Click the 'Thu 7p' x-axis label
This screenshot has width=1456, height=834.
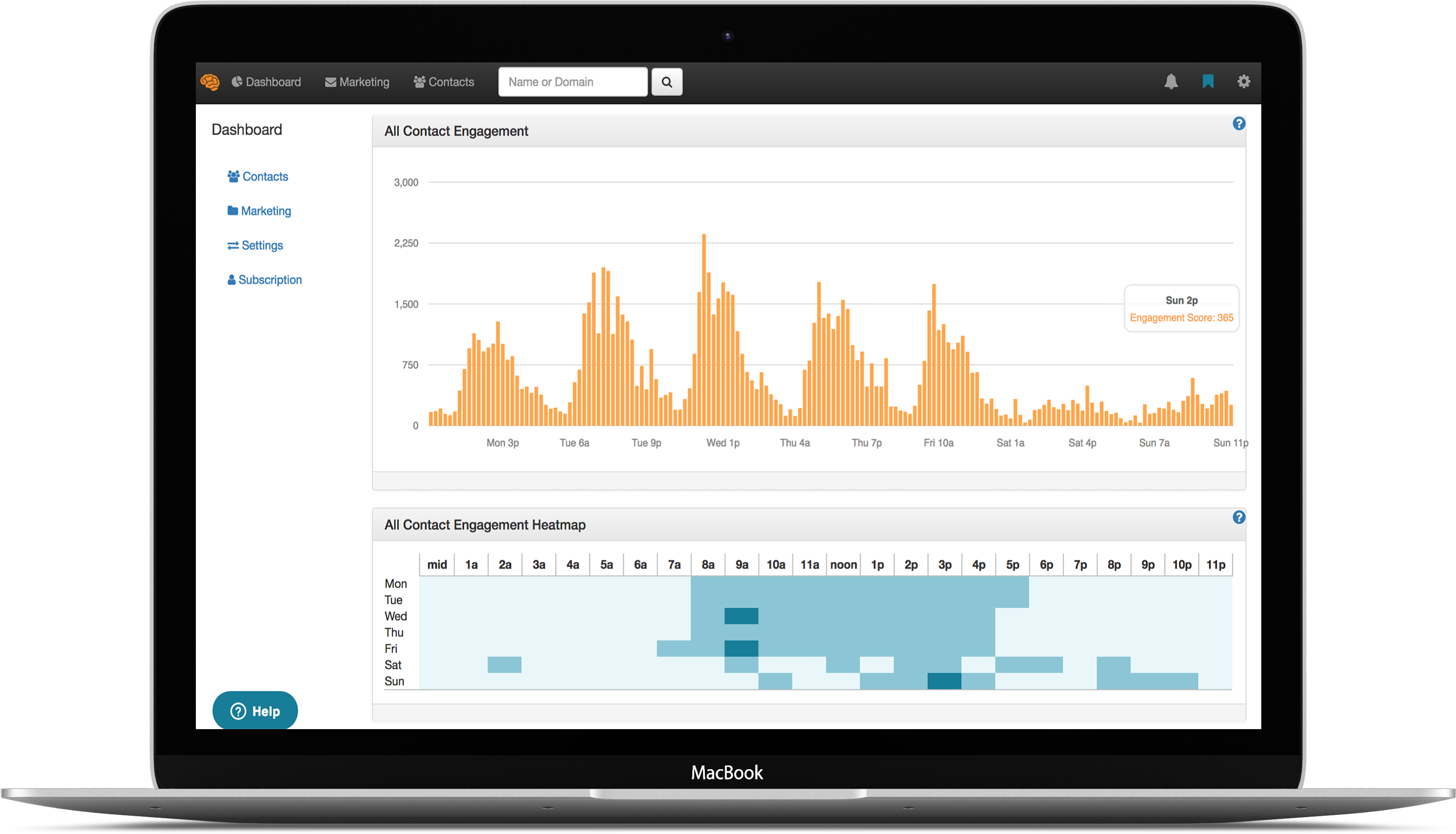point(866,443)
